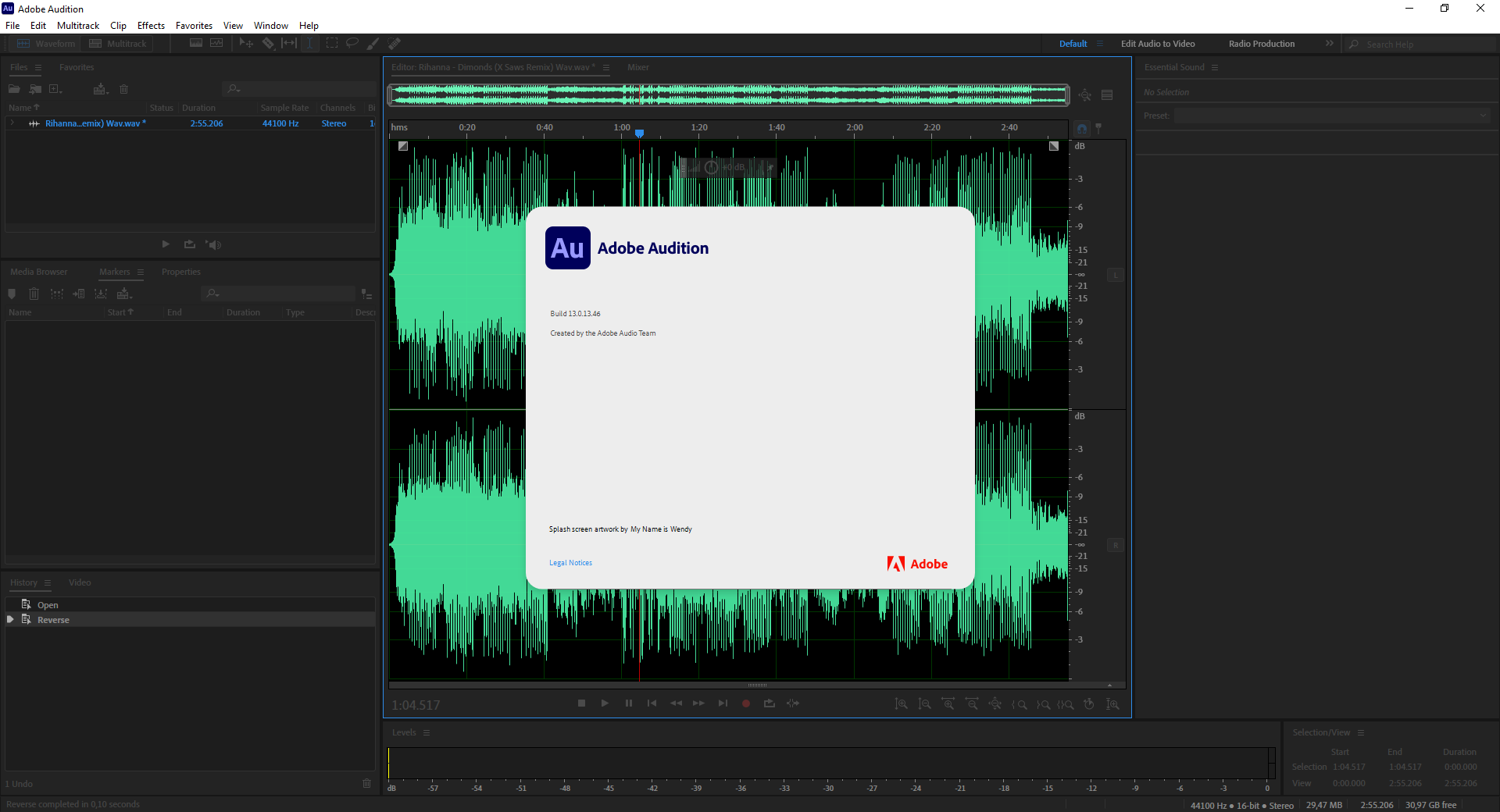The width and height of the screenshot is (1500, 812).
Task: Click Merge Selected Markers icon
Action: click(57, 294)
